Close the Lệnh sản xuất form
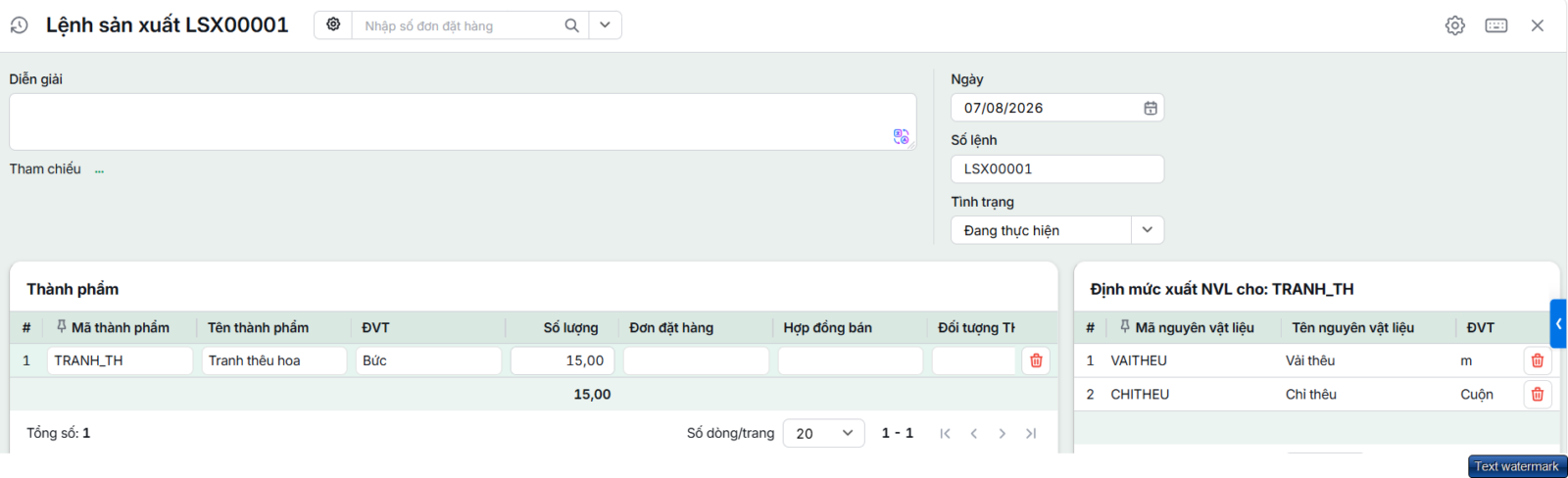This screenshot has height=478, width=1568. (x=1538, y=25)
